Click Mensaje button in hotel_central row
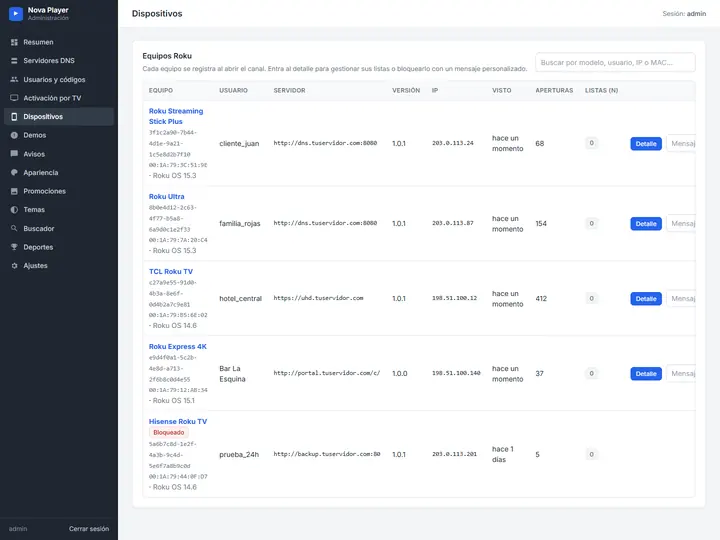The height and width of the screenshot is (540, 720). (681, 298)
